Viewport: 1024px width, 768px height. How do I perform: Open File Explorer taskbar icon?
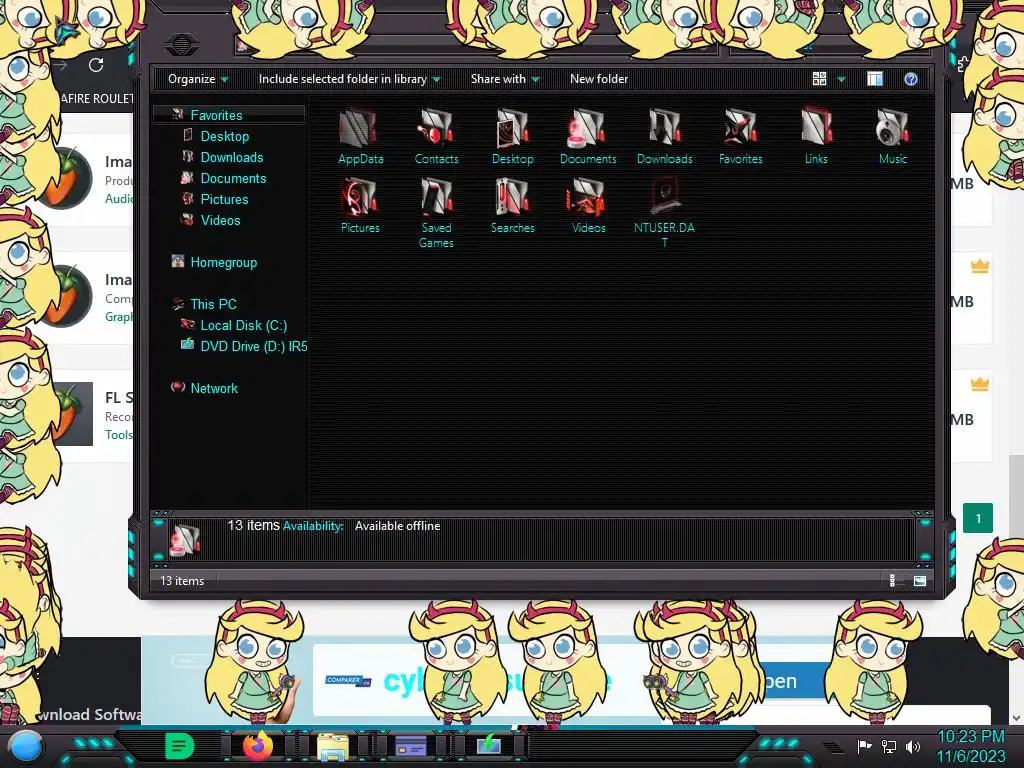[x=332, y=746]
